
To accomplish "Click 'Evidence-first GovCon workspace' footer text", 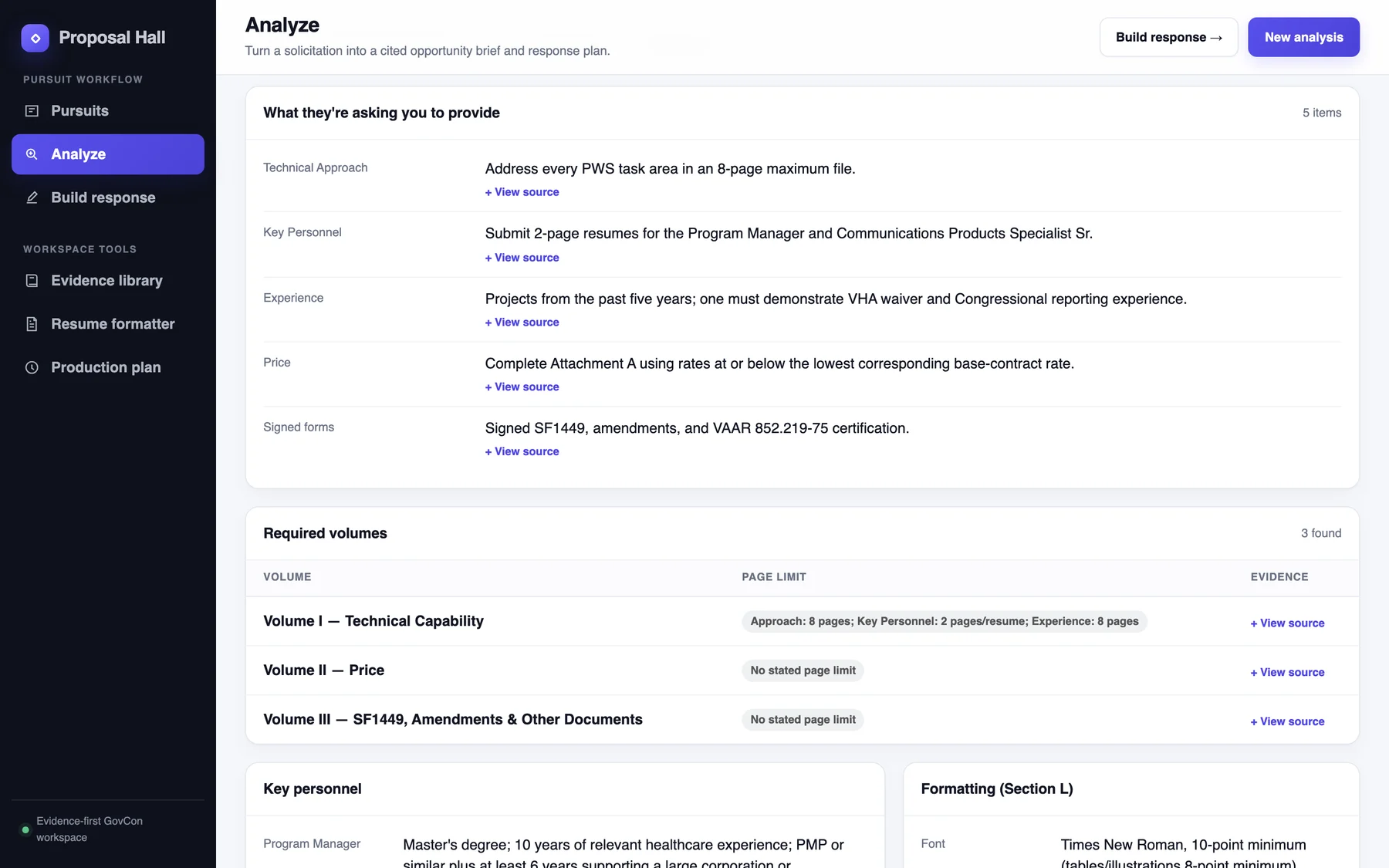I will tap(90, 829).
